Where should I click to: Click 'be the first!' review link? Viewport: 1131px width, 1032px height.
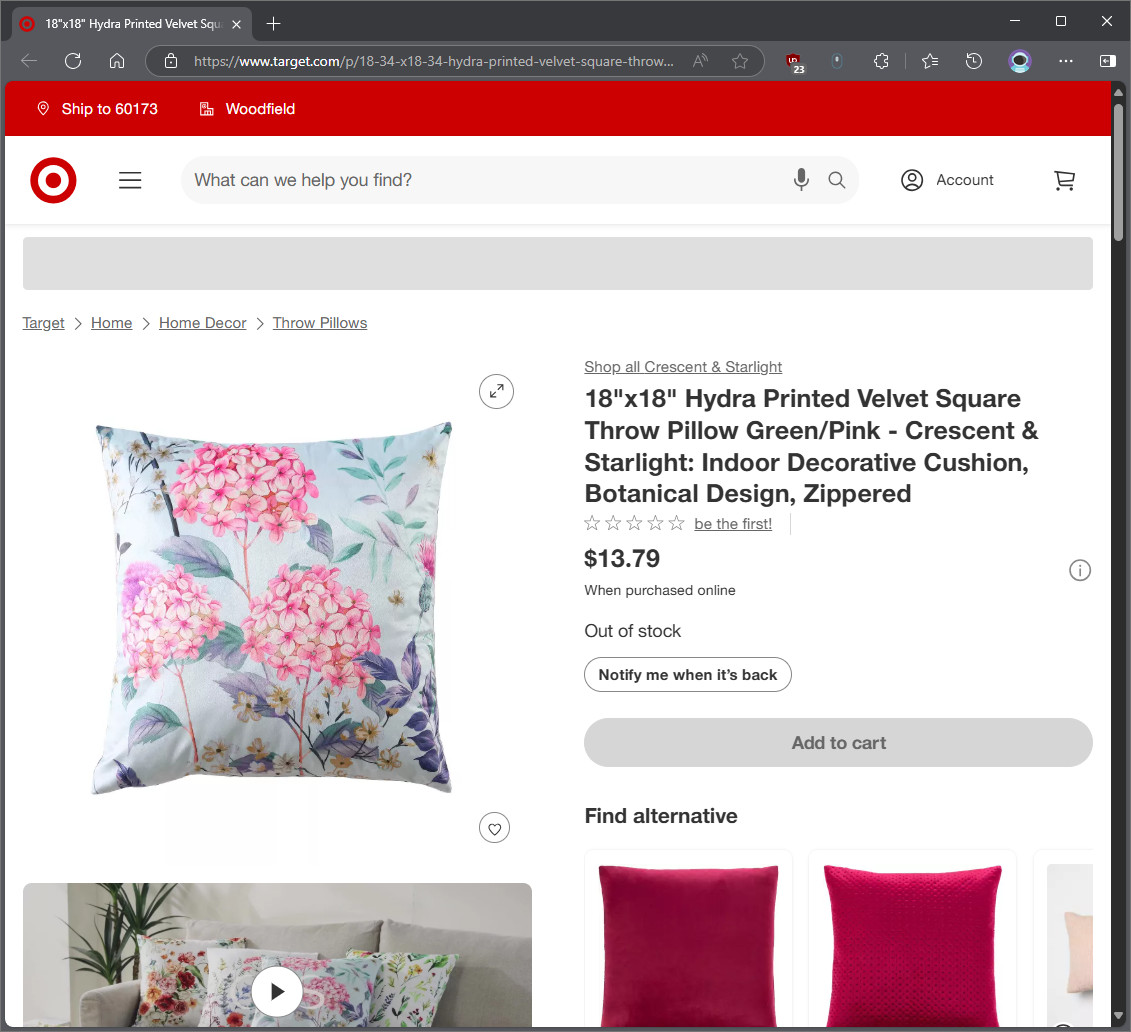point(733,524)
